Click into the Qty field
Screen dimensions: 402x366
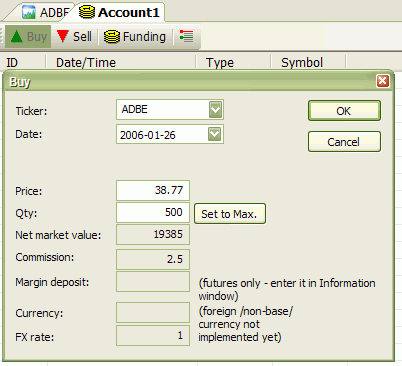(153, 212)
